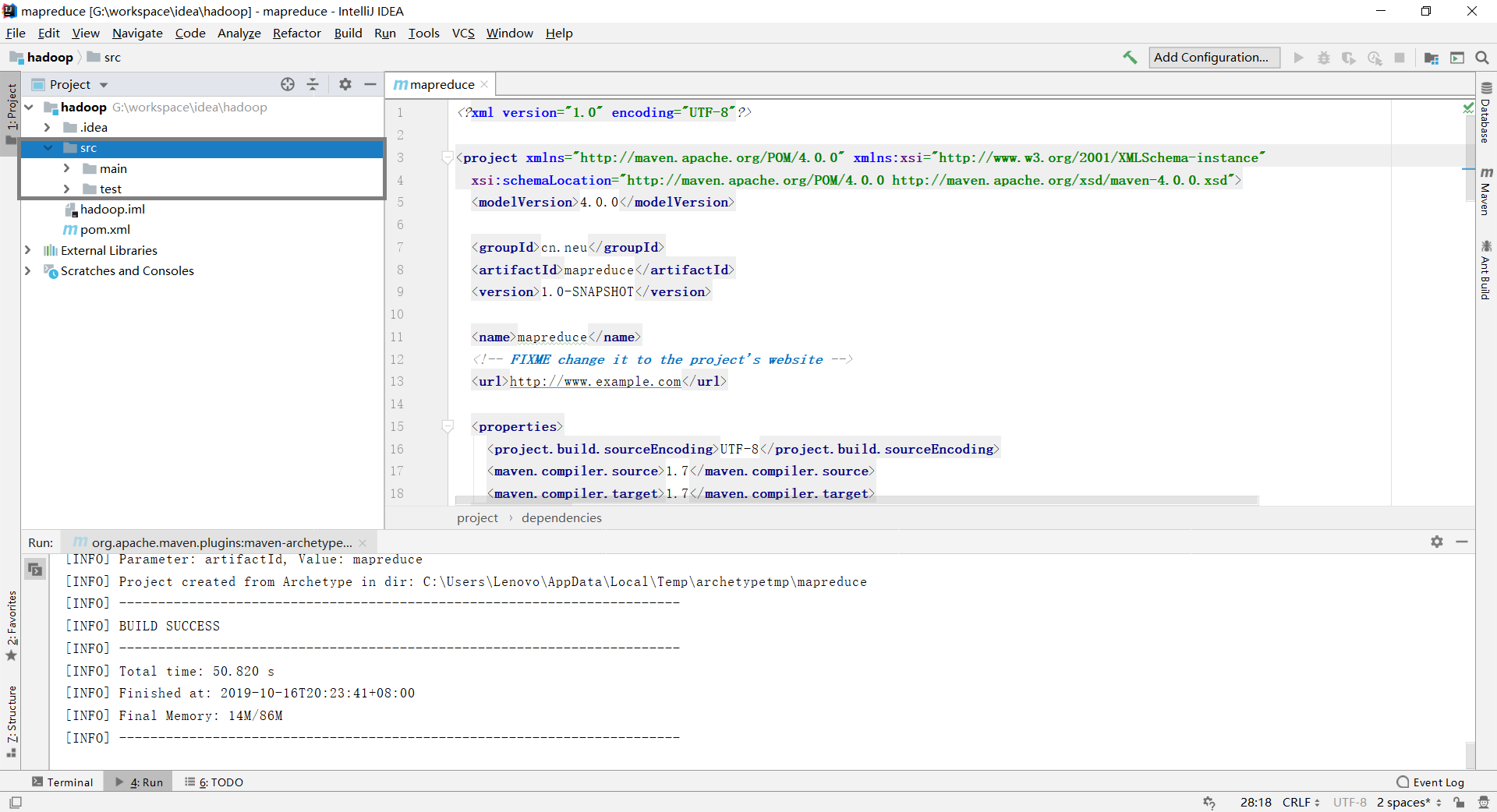Click locate/scroll from source target icon
The width and height of the screenshot is (1497, 812).
[288, 84]
